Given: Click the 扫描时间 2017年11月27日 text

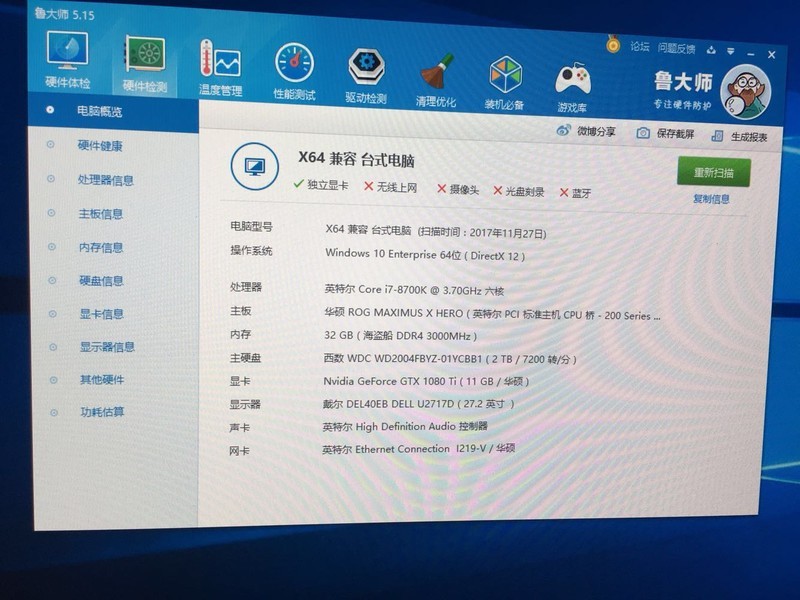Looking at the screenshot, I should click(482, 233).
